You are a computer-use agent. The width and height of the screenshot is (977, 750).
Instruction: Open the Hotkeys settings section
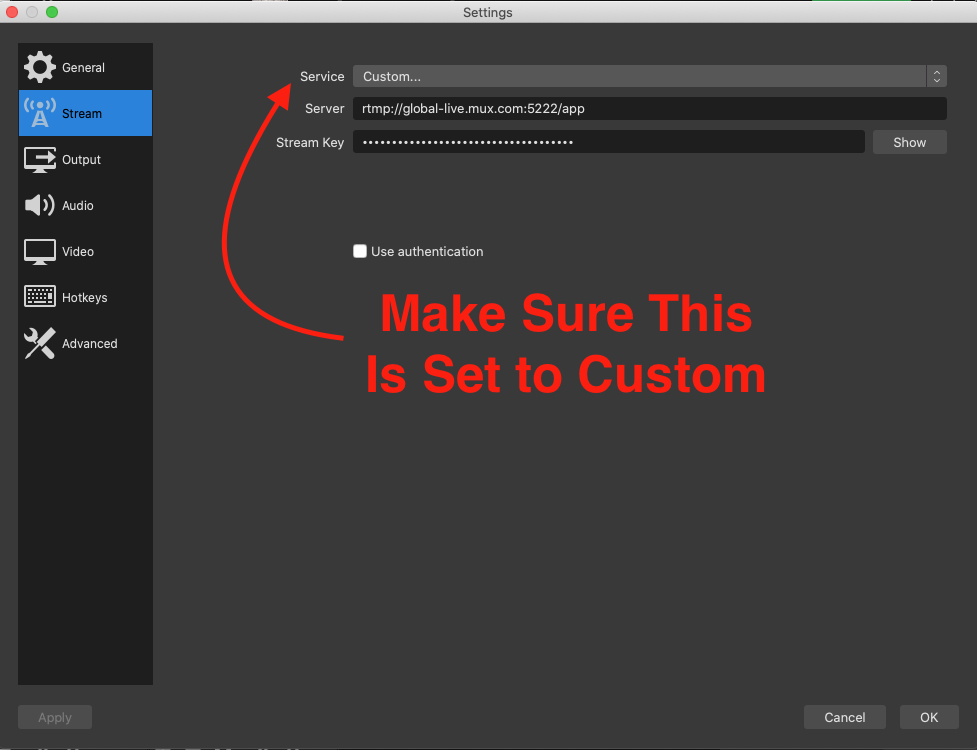[85, 297]
